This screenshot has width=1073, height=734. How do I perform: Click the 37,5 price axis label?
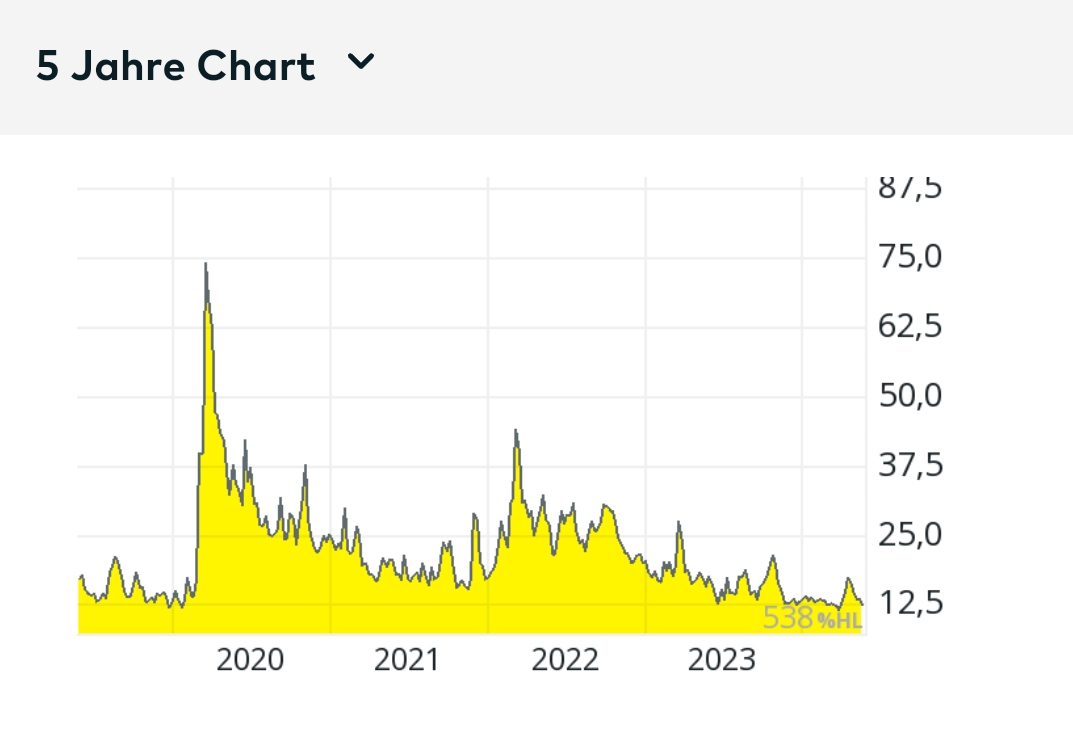pyautogui.click(x=910, y=464)
